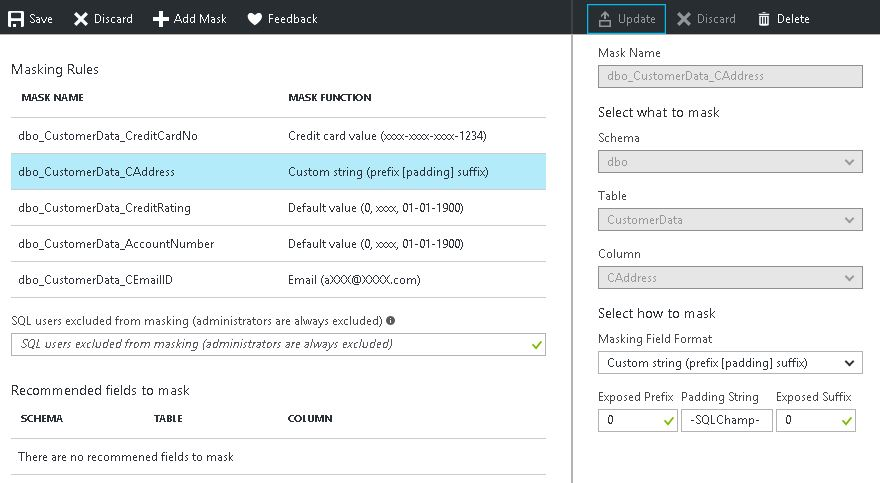This screenshot has height=483, width=880.
Task: Click the Padding String input field
Action: click(727, 420)
